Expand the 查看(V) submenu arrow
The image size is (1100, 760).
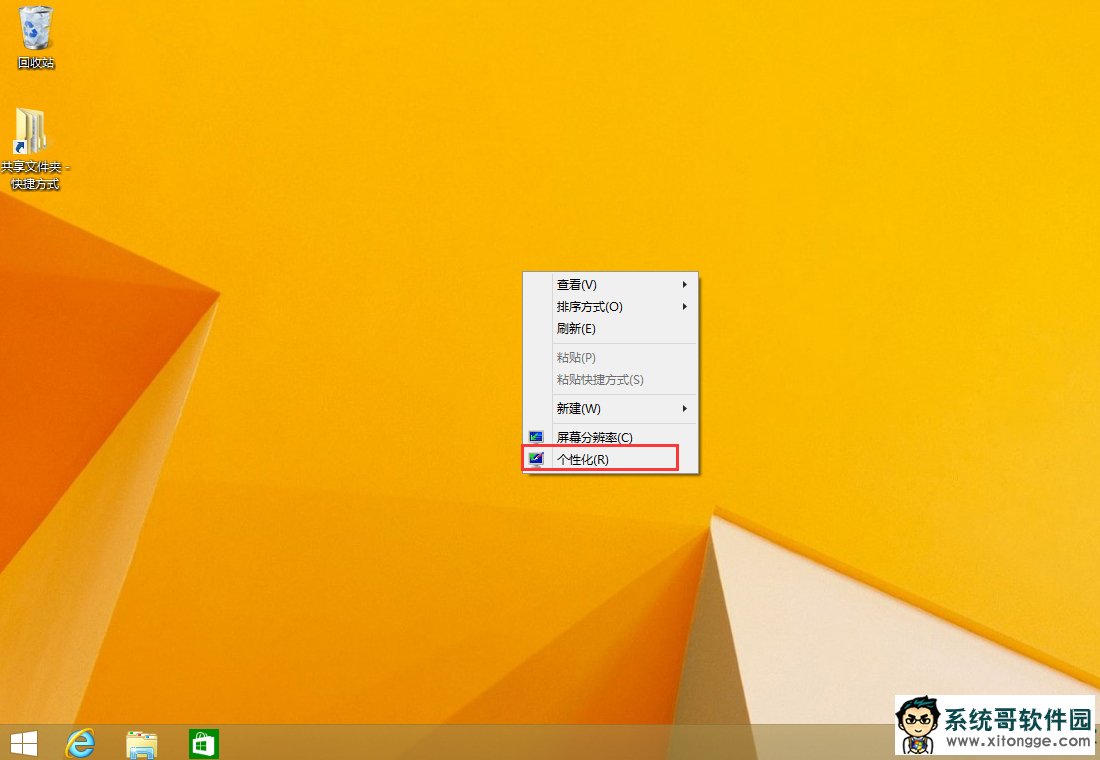pos(685,285)
